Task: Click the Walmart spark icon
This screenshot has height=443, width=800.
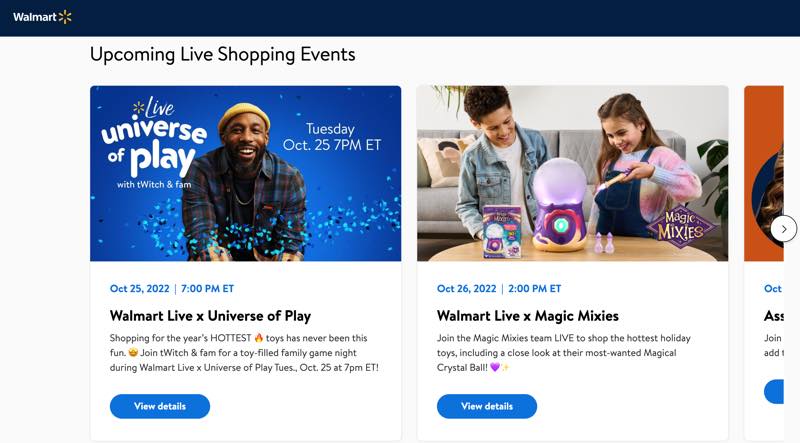Action: click(65, 17)
